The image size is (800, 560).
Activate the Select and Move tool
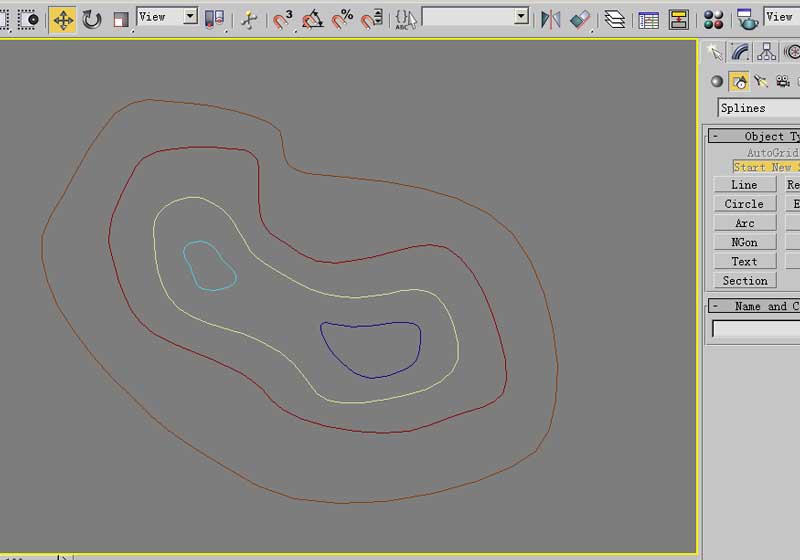coord(63,20)
